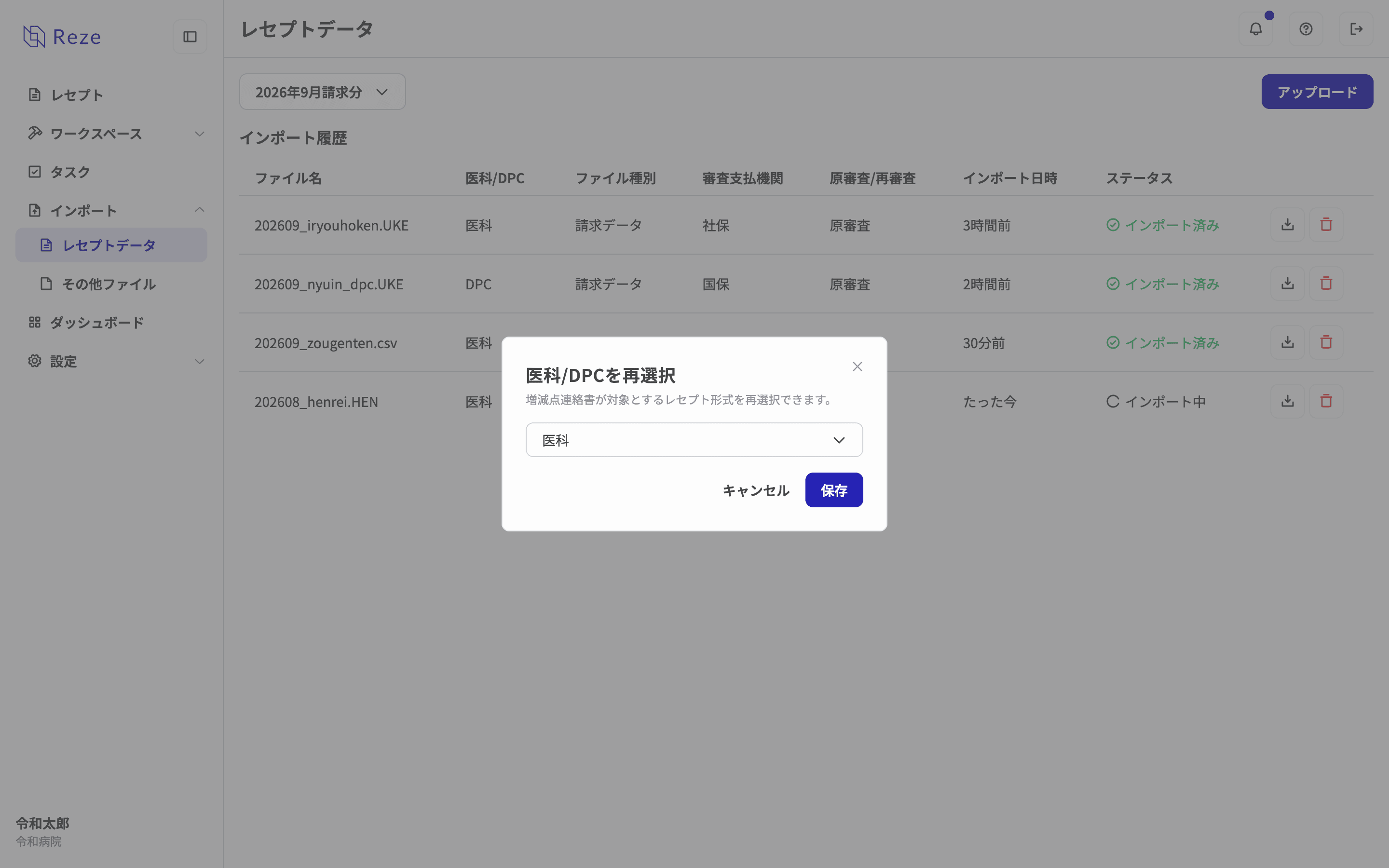
Task: Close the 医科/DPCを再選択 dialog
Action: (x=858, y=366)
